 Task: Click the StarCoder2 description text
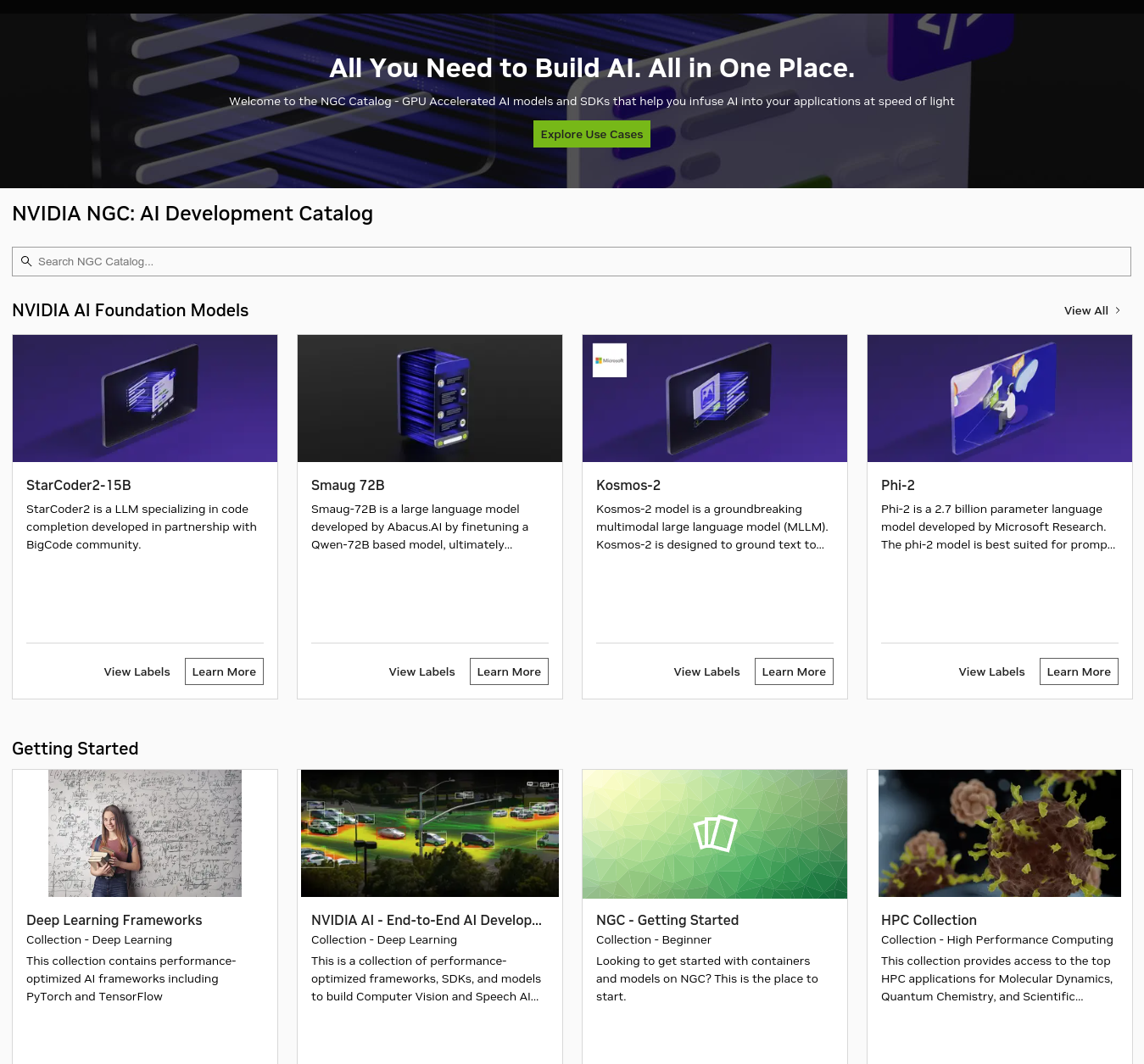(x=142, y=526)
